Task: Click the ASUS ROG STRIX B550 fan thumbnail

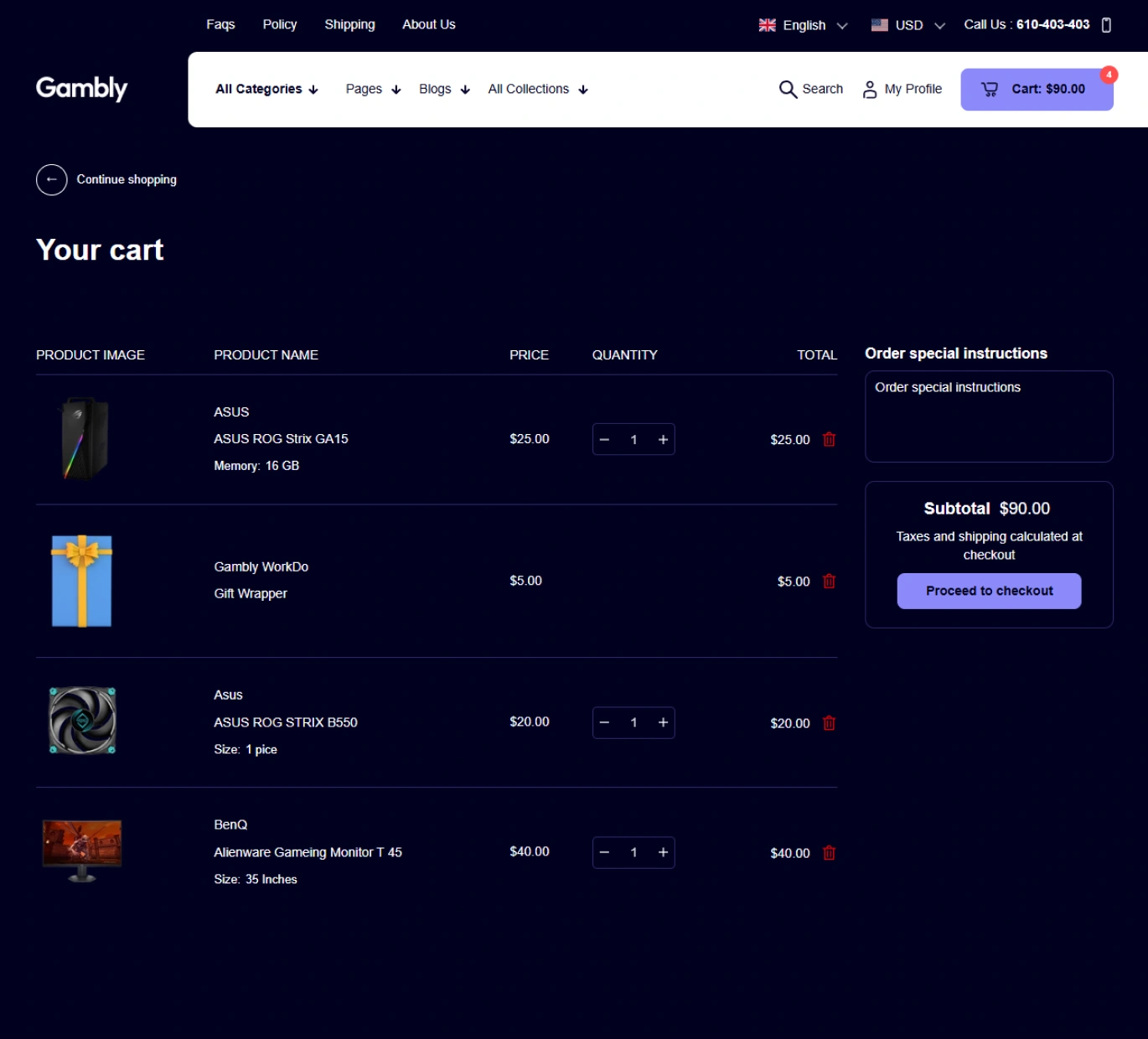Action: pos(82,721)
